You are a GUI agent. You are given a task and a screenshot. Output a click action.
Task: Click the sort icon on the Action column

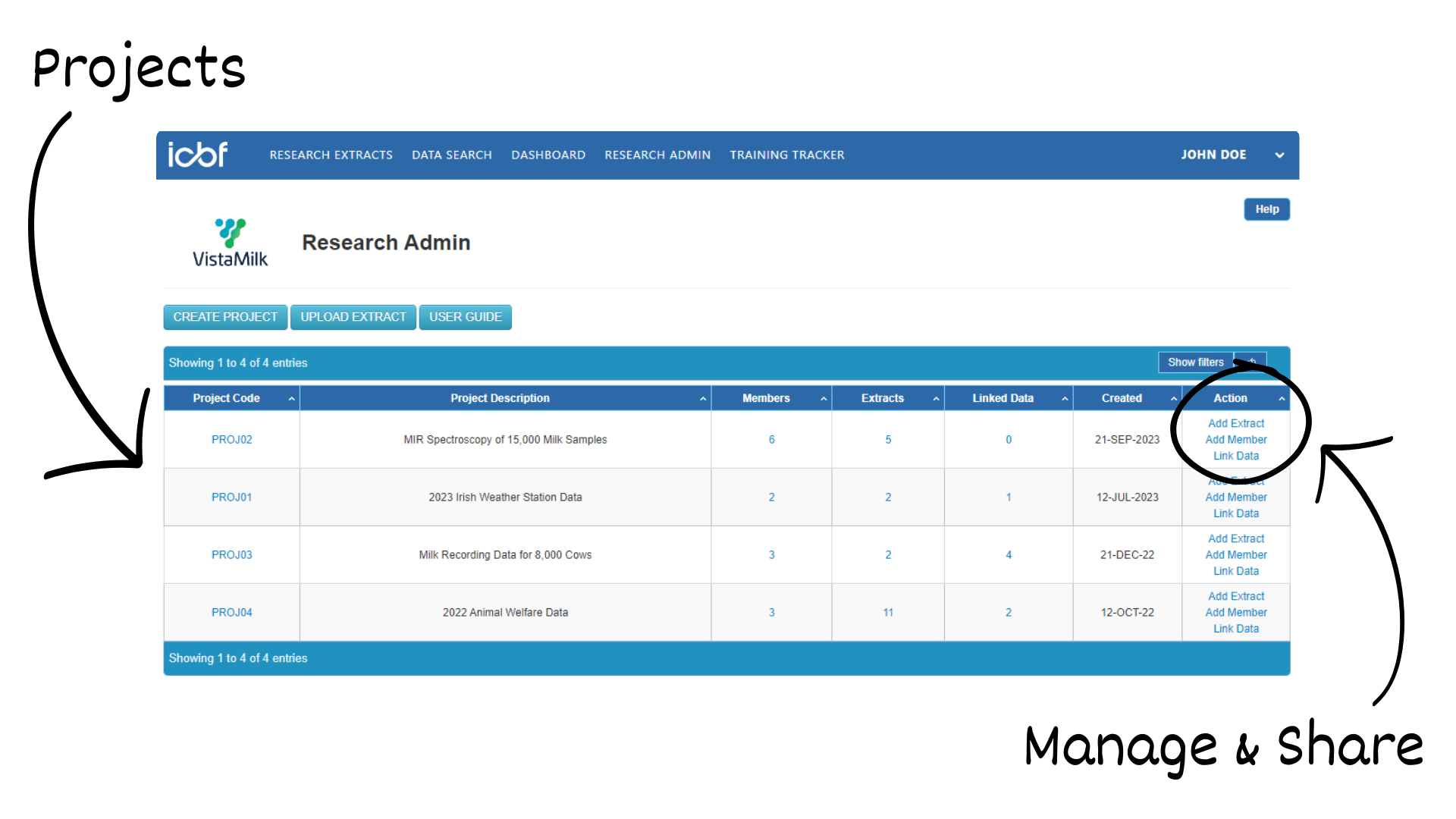click(1282, 397)
